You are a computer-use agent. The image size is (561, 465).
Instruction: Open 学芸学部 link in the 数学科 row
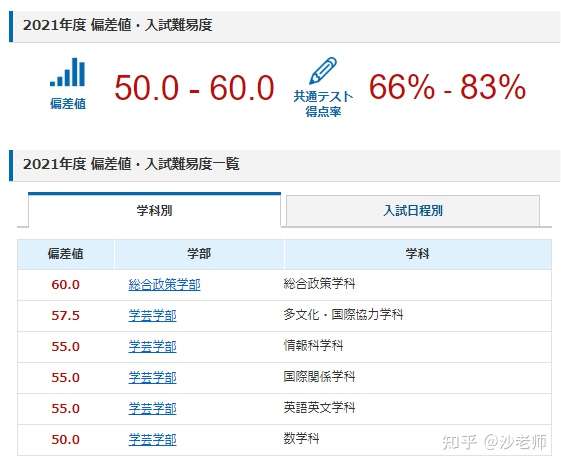click(152, 439)
